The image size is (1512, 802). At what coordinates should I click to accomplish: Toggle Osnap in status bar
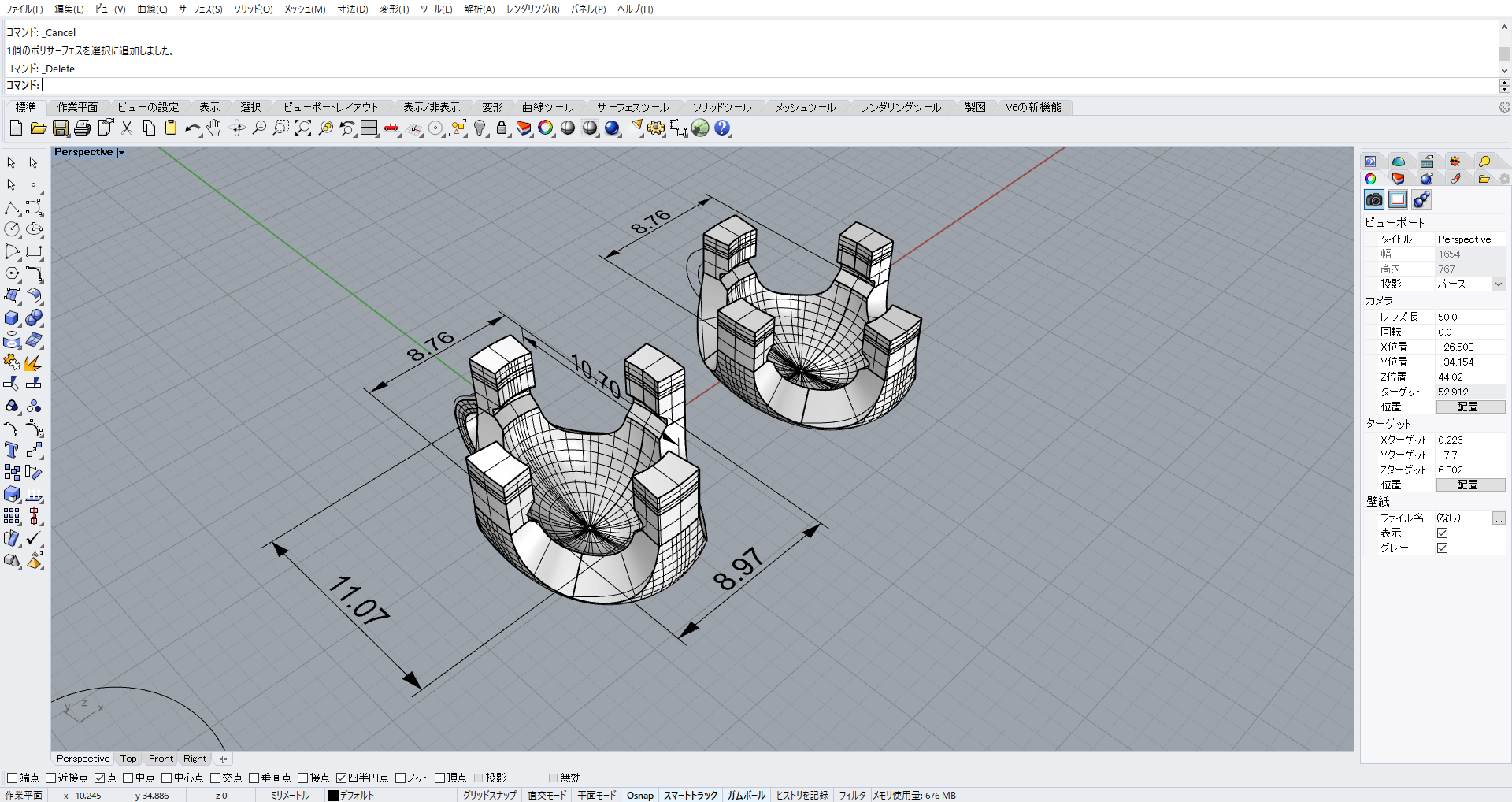pos(640,796)
